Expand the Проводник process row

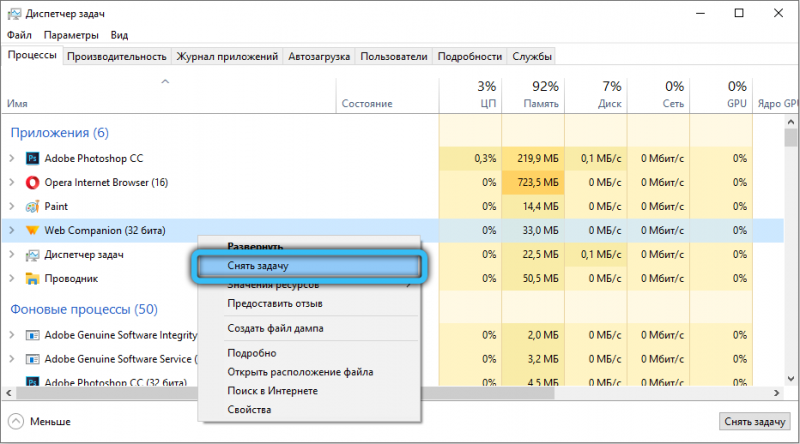click(x=12, y=278)
